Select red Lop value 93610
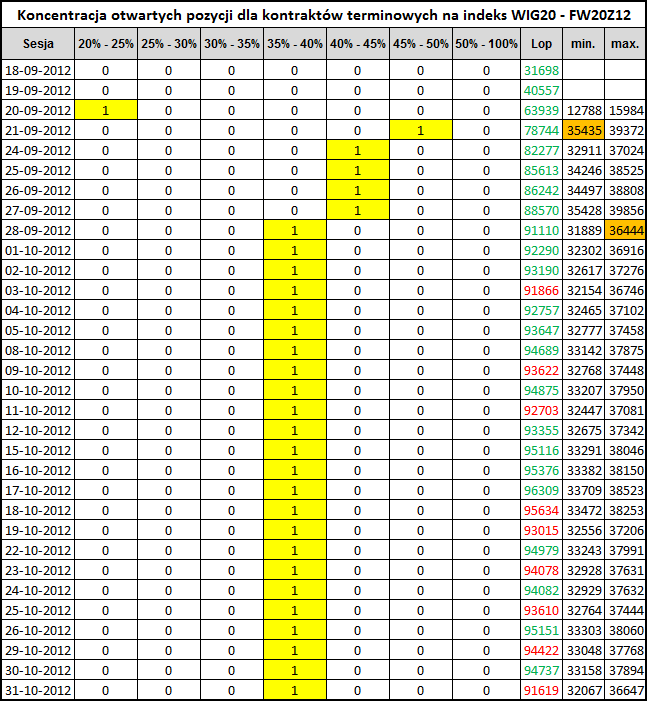Screen dimensions: 647x701 click(x=541, y=610)
